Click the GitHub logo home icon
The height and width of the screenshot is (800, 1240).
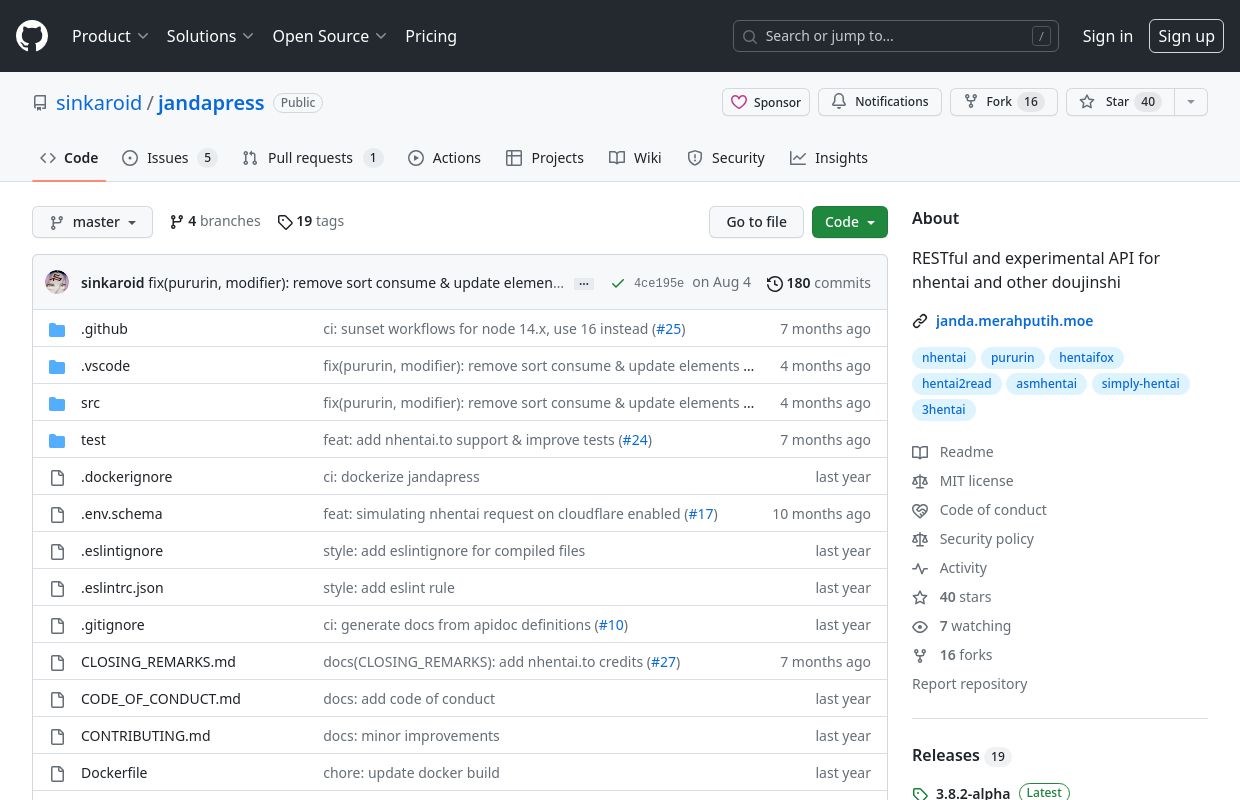32,36
